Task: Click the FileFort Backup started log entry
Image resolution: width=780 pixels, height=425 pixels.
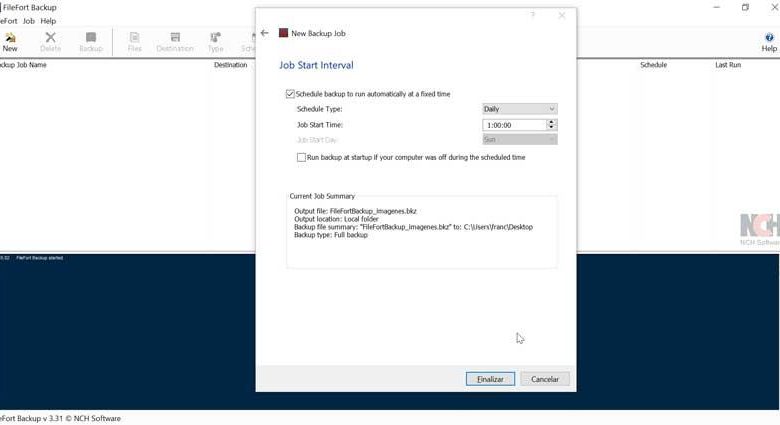Action: pyautogui.click(x=39, y=258)
